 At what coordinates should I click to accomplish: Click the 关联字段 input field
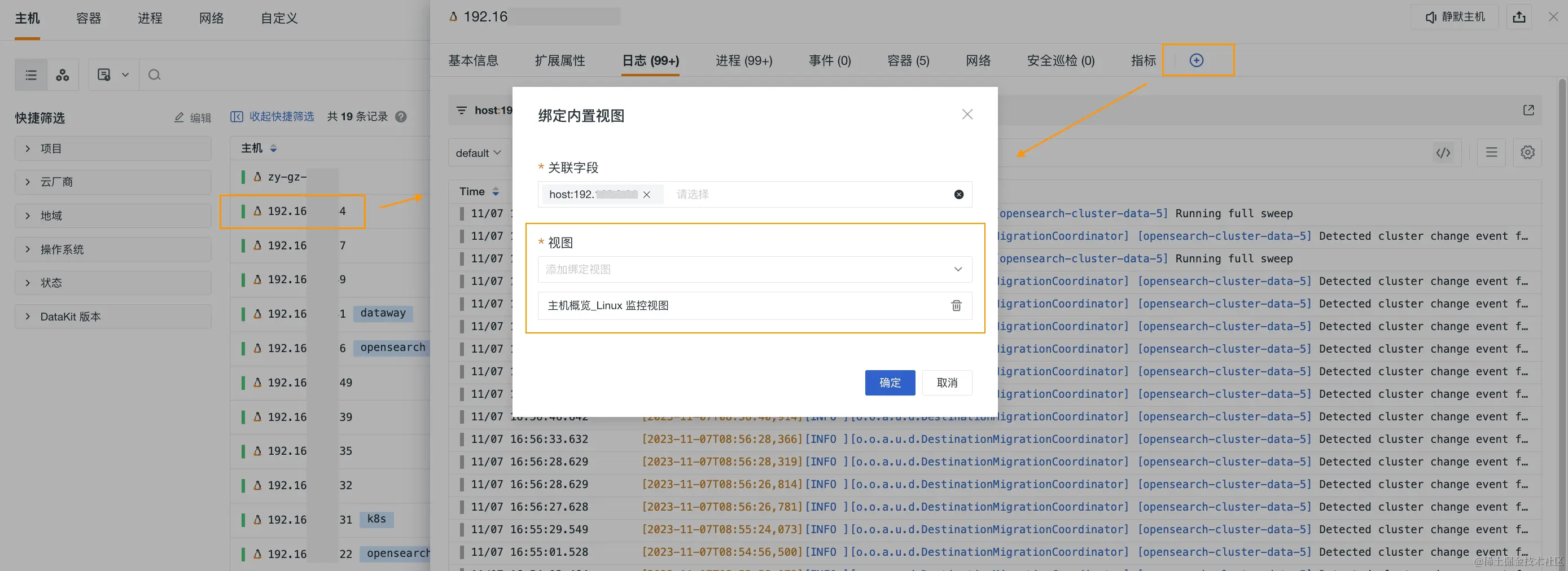click(x=755, y=195)
